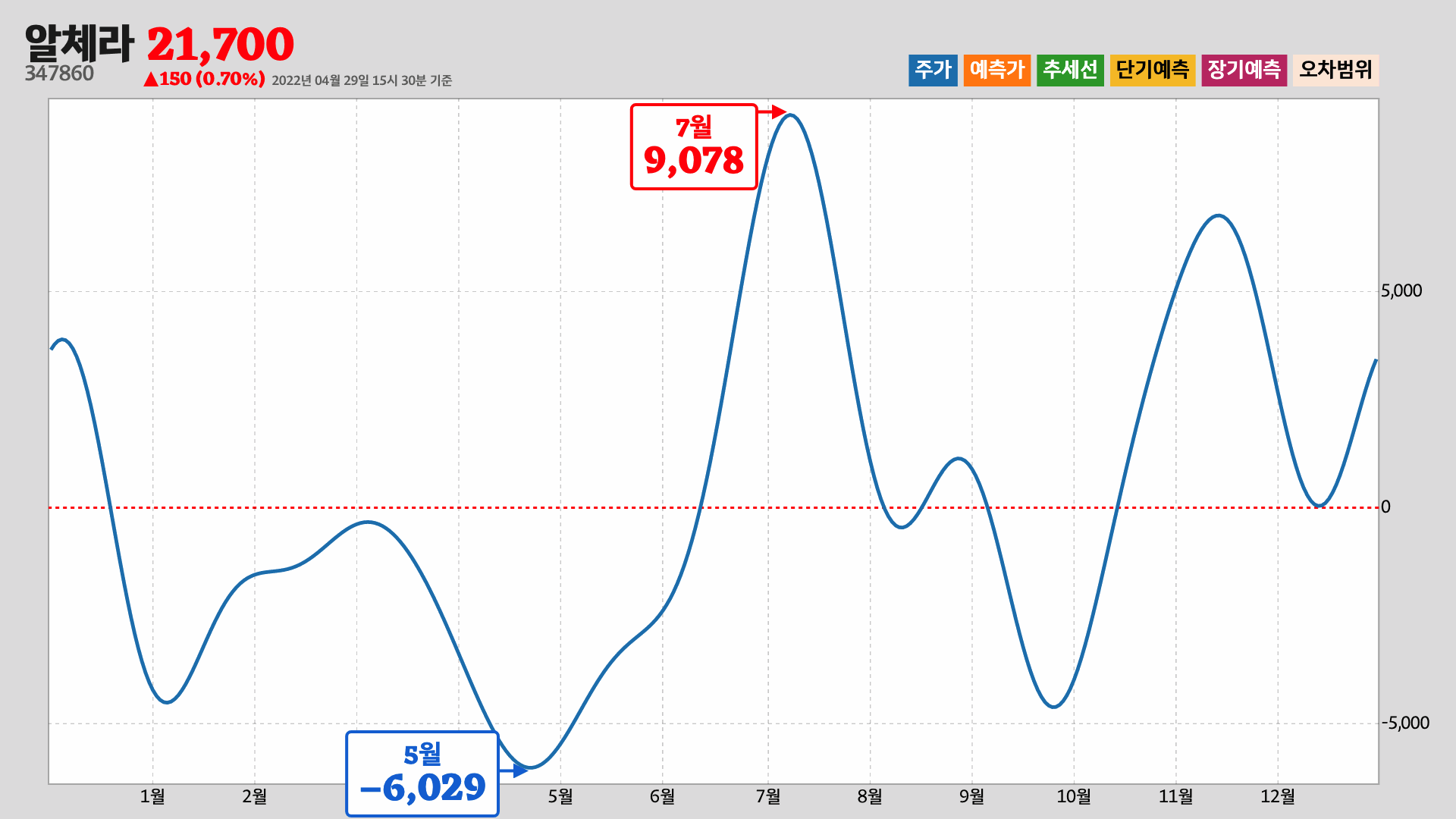Toggle the 예측가 legend item
The height and width of the screenshot is (819, 1456).
(x=996, y=70)
